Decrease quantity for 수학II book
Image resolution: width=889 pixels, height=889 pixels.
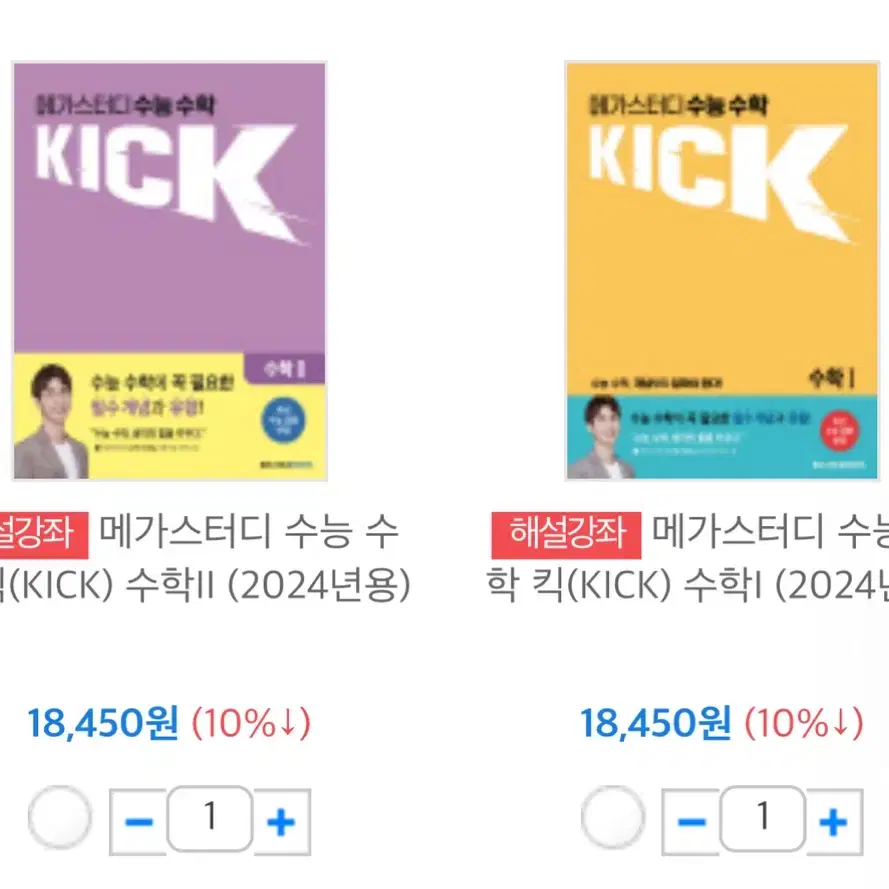[138, 821]
